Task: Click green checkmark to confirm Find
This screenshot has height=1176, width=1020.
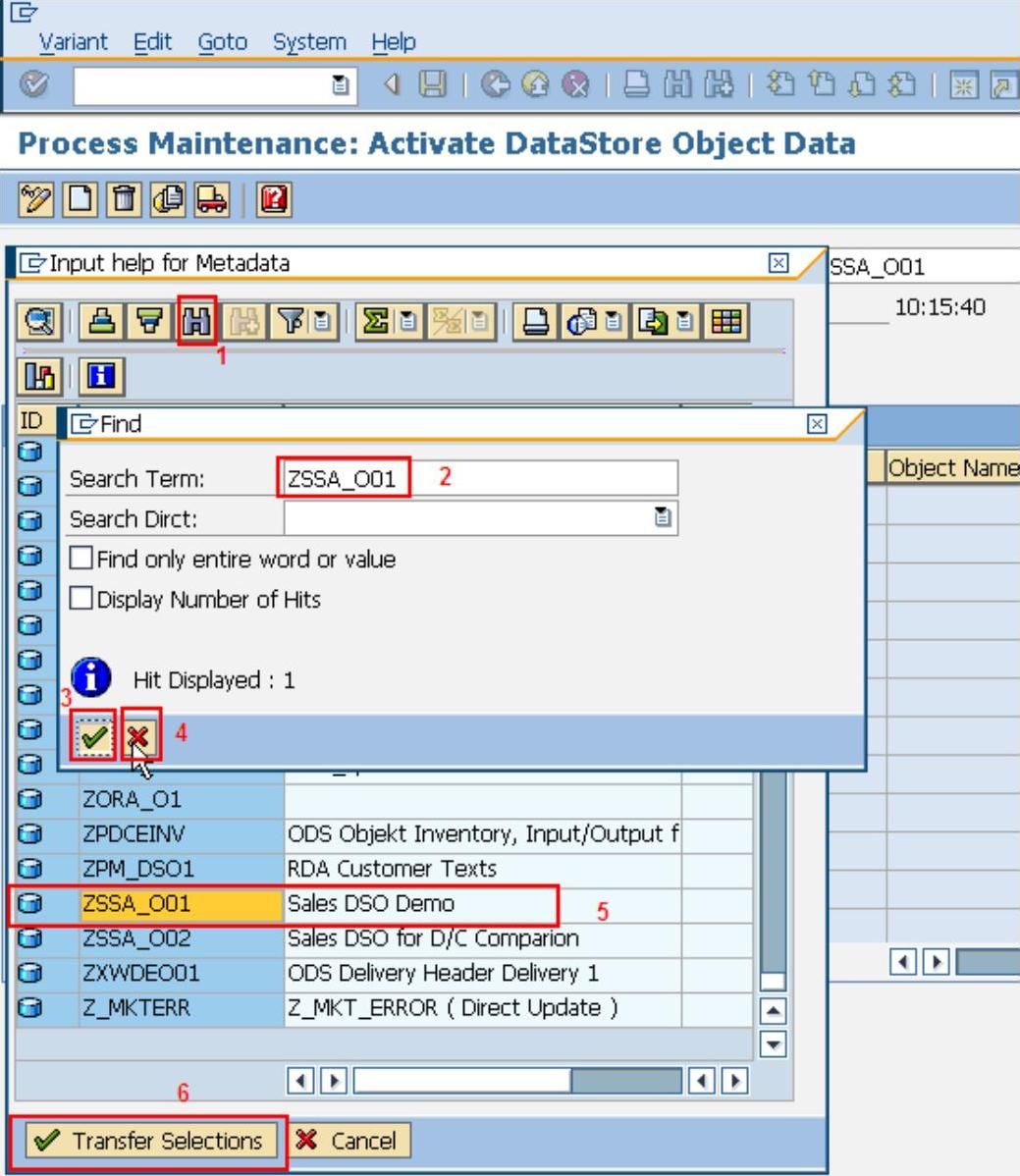Action: [94, 737]
